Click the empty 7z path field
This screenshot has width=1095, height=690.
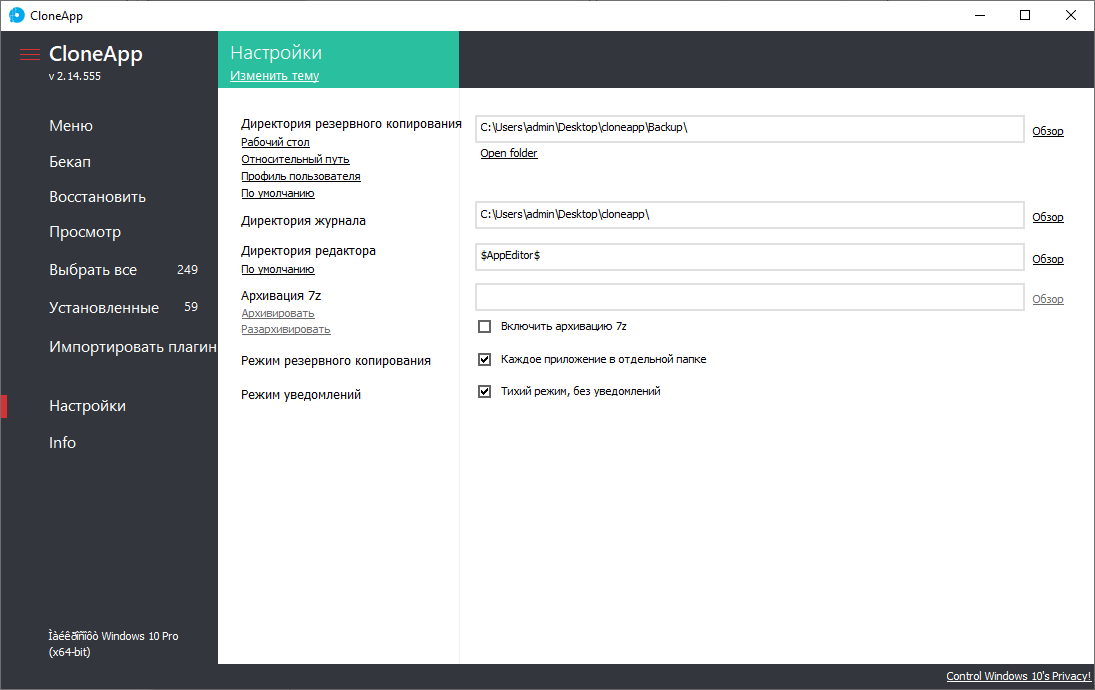click(x=749, y=297)
